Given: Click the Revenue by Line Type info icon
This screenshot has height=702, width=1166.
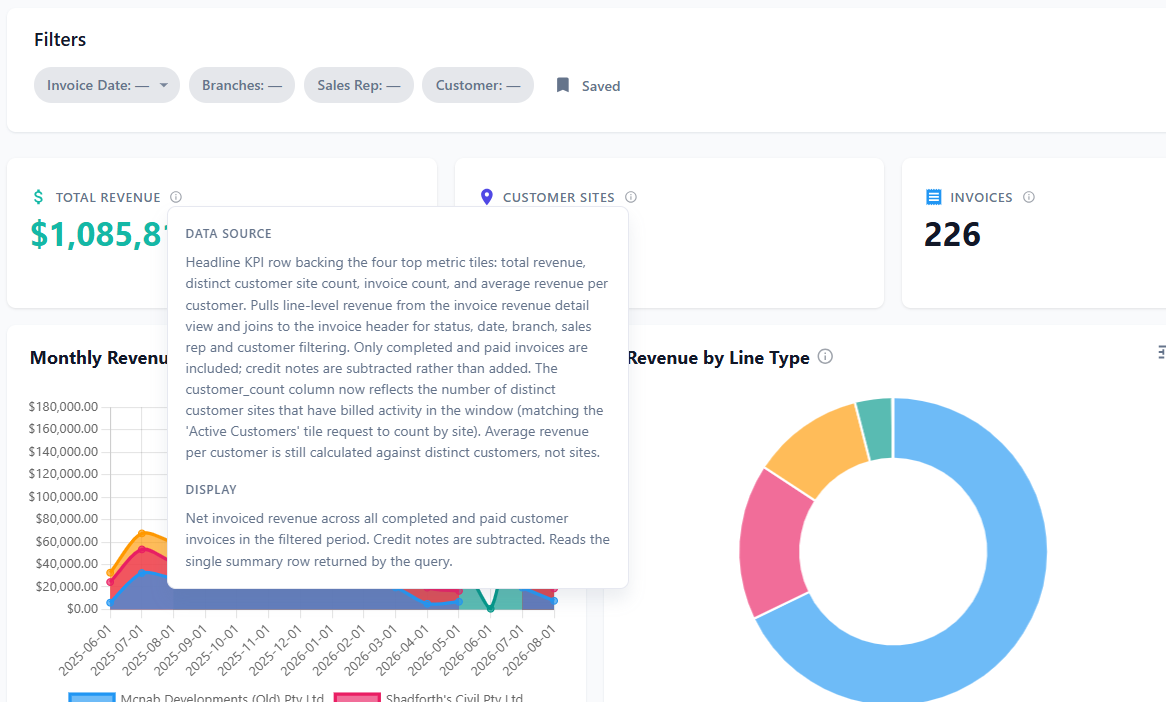Looking at the screenshot, I should (x=825, y=356).
